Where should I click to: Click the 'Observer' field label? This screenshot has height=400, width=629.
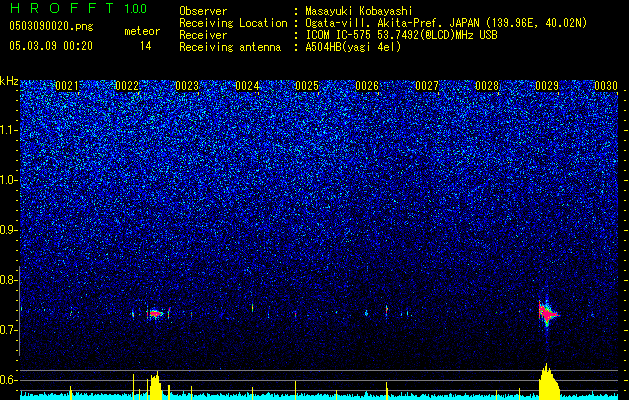point(203,11)
